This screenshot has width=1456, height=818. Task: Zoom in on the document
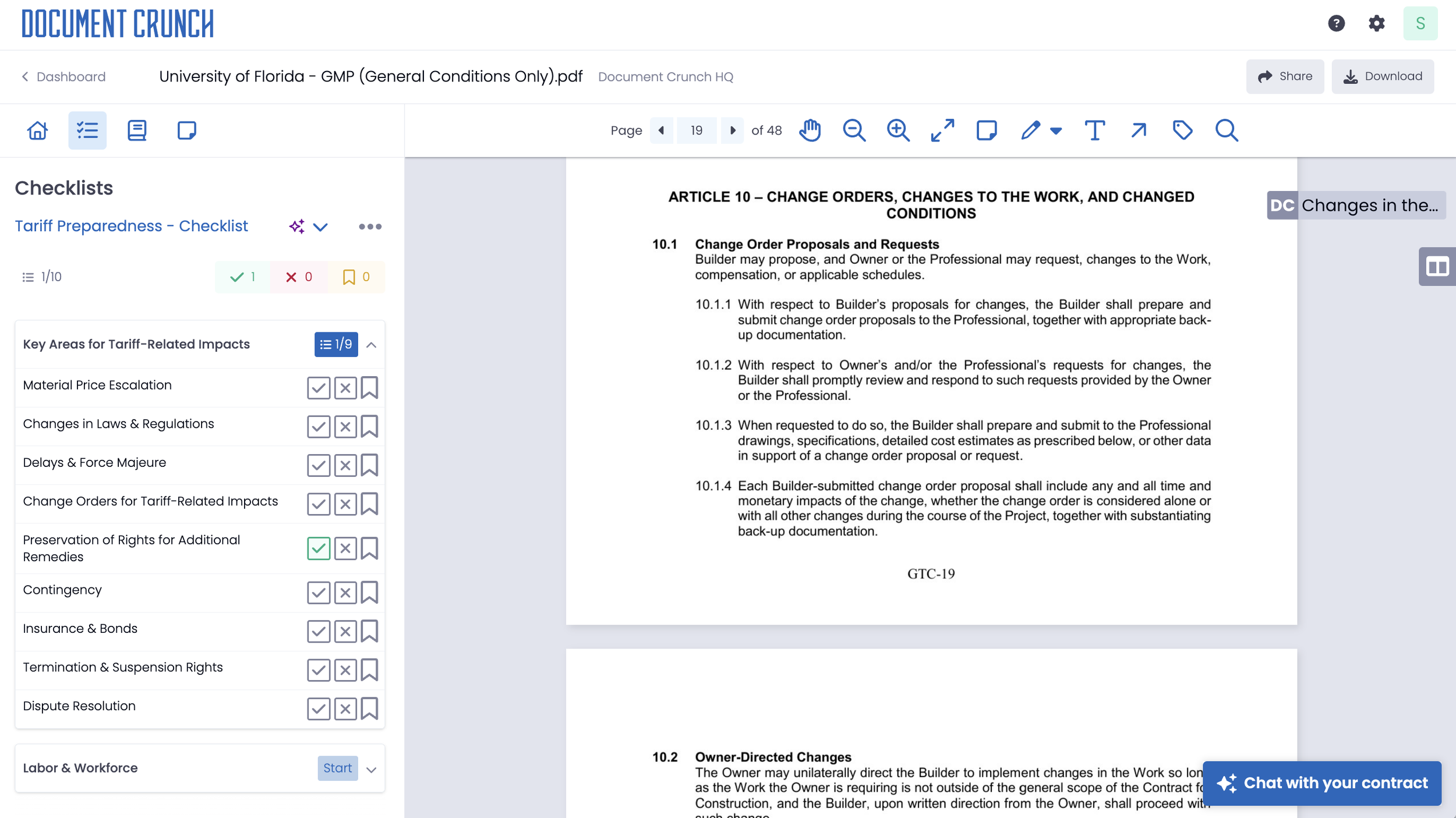point(898,130)
